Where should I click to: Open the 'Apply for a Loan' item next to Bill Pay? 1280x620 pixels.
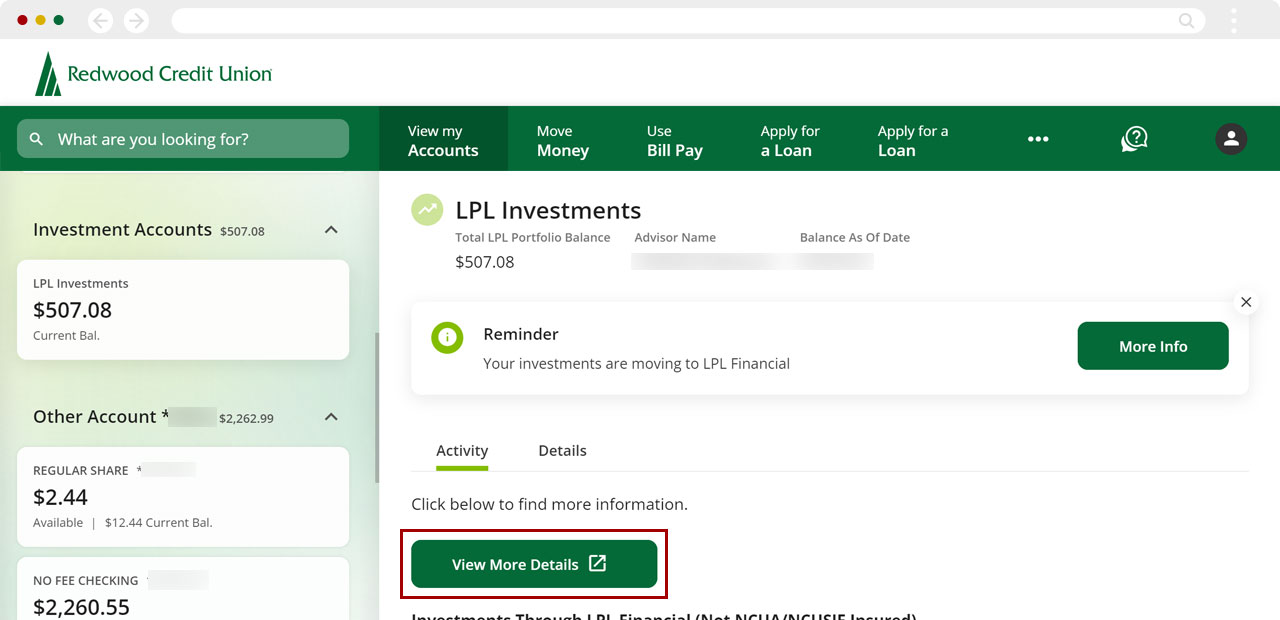(x=789, y=140)
